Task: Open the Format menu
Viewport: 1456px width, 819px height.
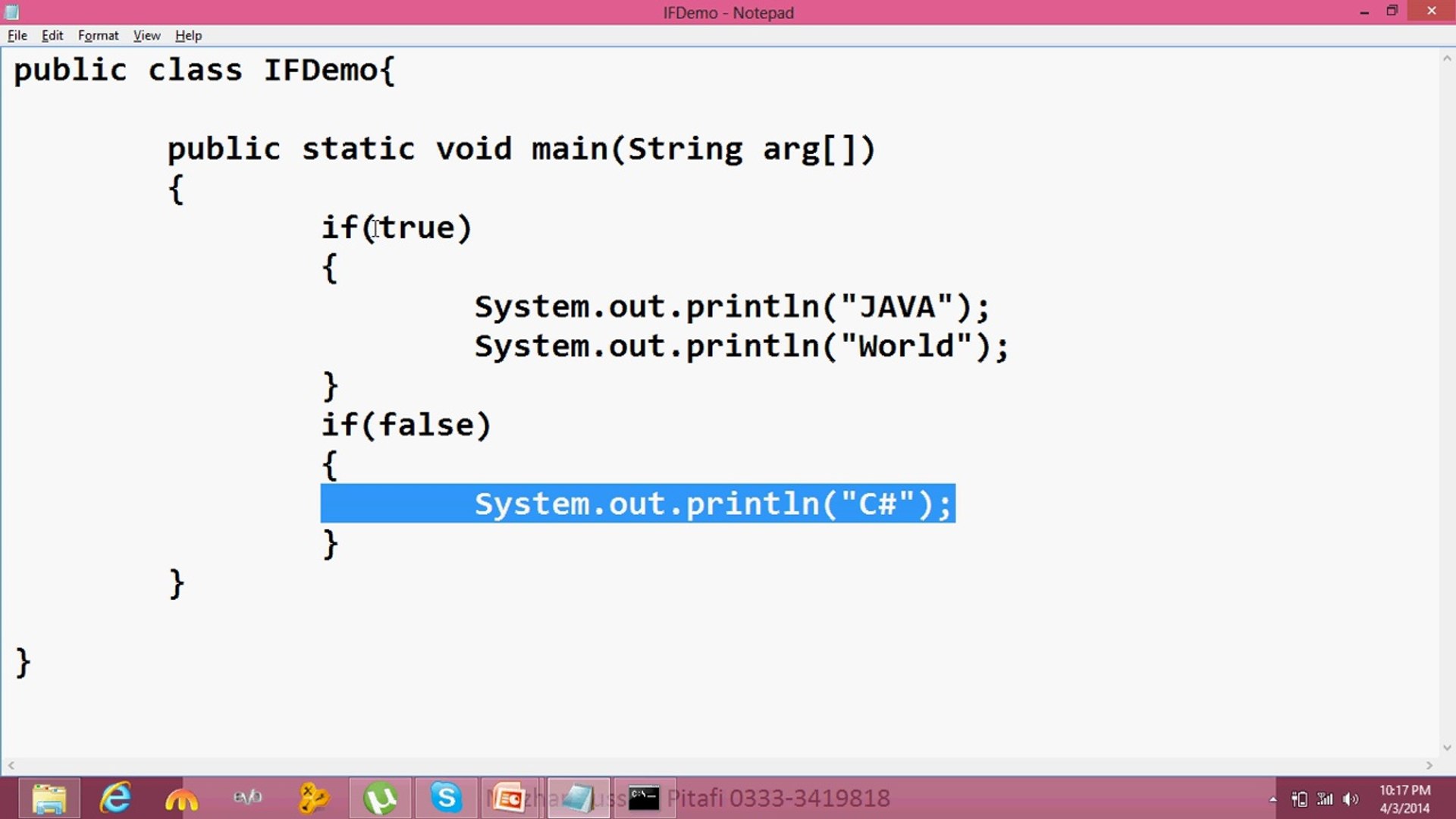Action: click(98, 35)
